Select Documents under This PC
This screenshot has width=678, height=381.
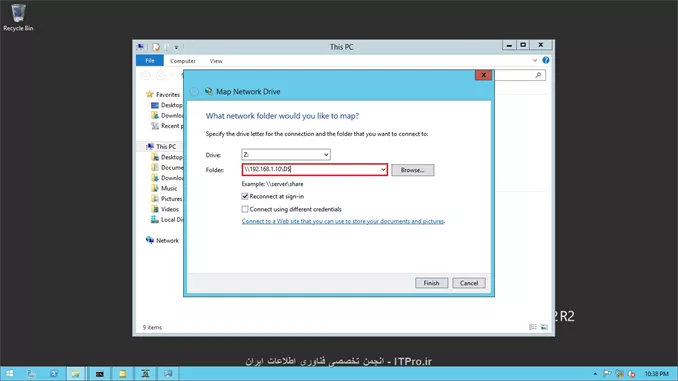pos(167,167)
